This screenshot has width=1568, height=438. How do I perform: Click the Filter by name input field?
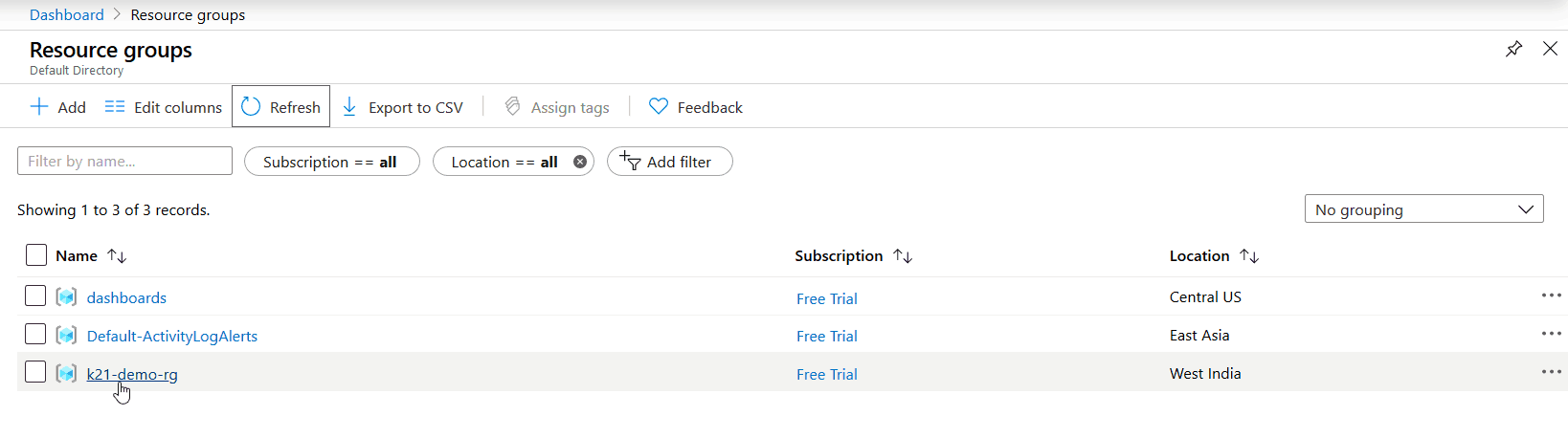[124, 161]
